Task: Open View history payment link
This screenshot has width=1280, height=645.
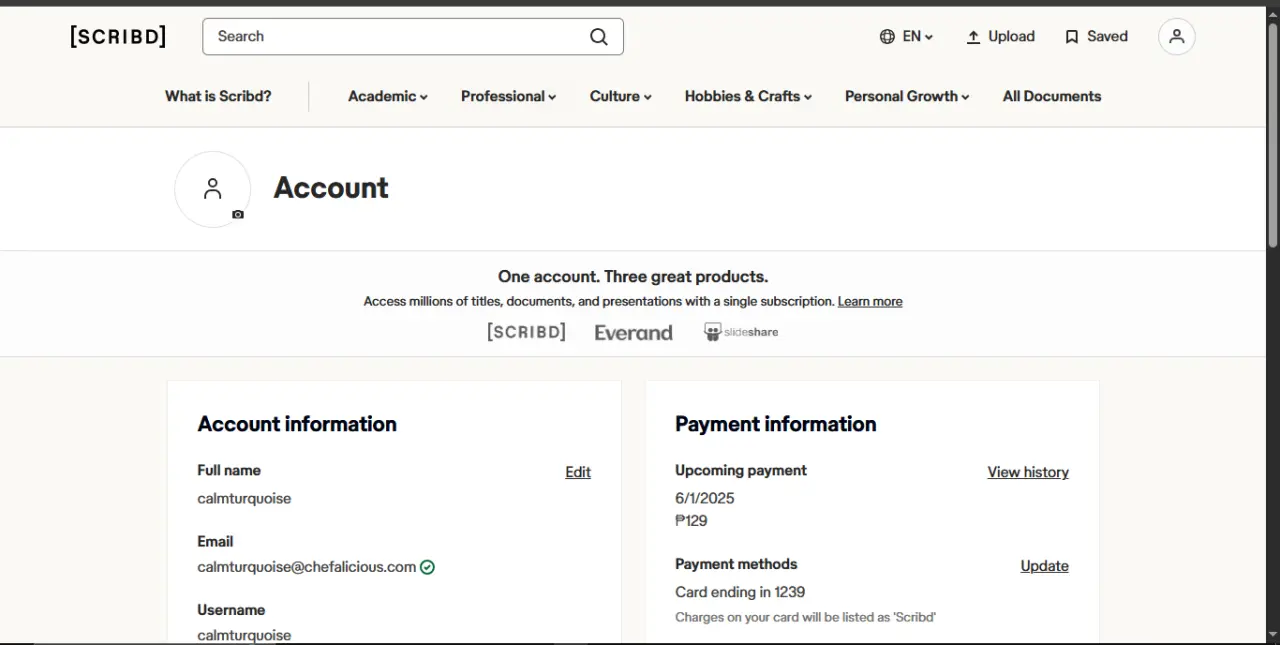Action: 1028,472
